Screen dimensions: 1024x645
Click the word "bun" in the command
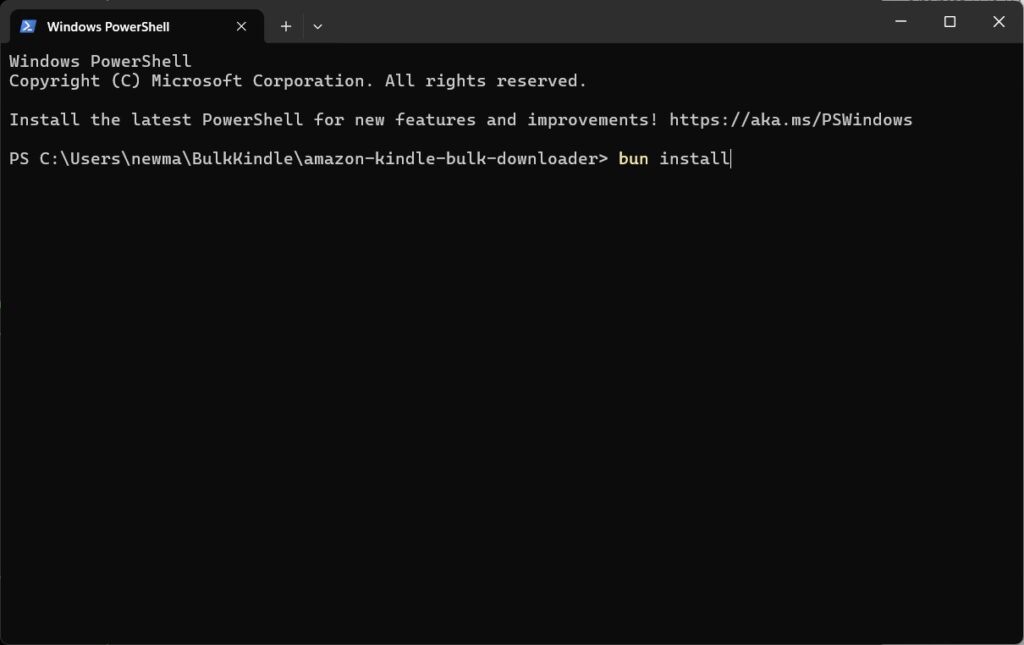pos(633,159)
